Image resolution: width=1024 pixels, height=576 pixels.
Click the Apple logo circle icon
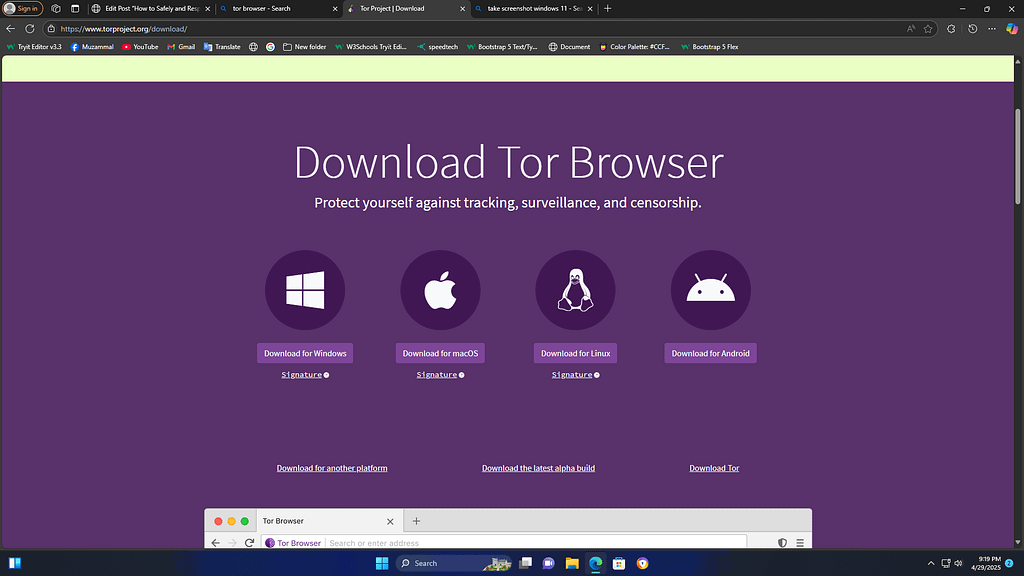pyautogui.click(x=440, y=290)
